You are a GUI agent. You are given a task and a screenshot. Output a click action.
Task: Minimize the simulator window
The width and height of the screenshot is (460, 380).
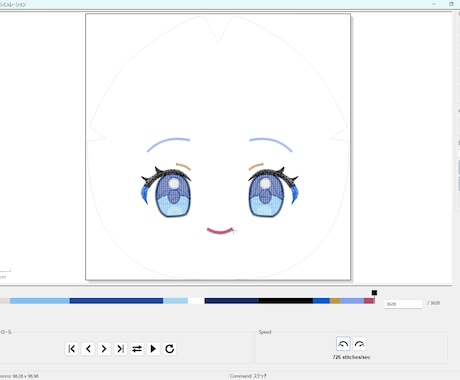point(434,4)
